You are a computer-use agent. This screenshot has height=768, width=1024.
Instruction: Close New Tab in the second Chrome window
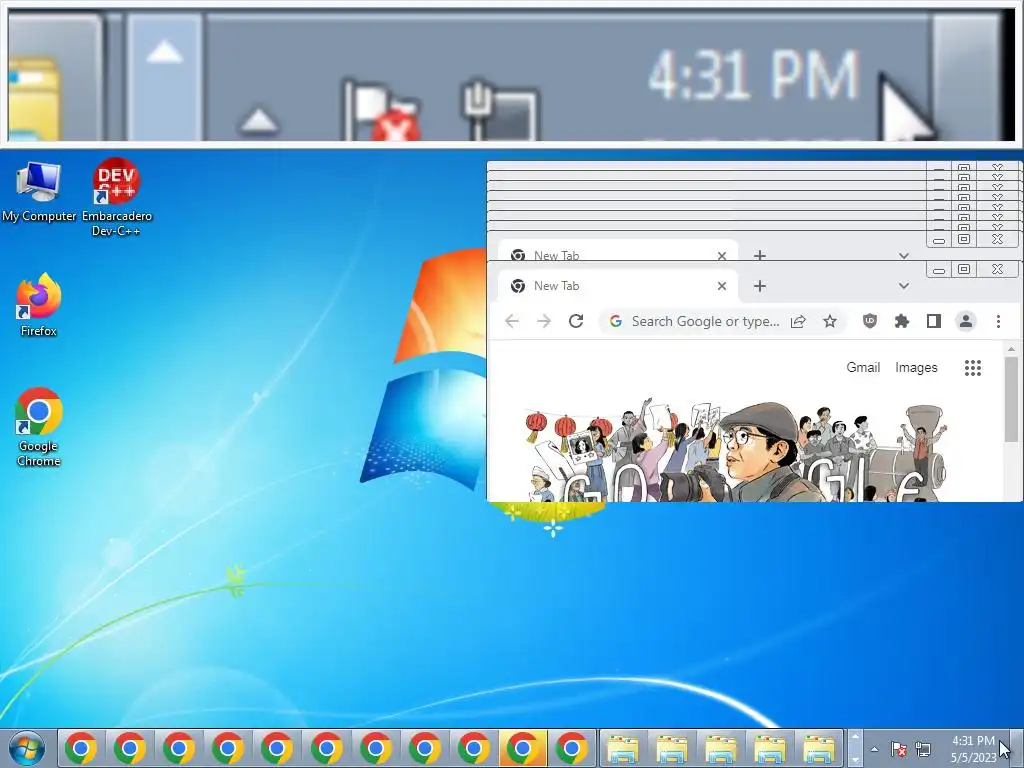point(722,255)
